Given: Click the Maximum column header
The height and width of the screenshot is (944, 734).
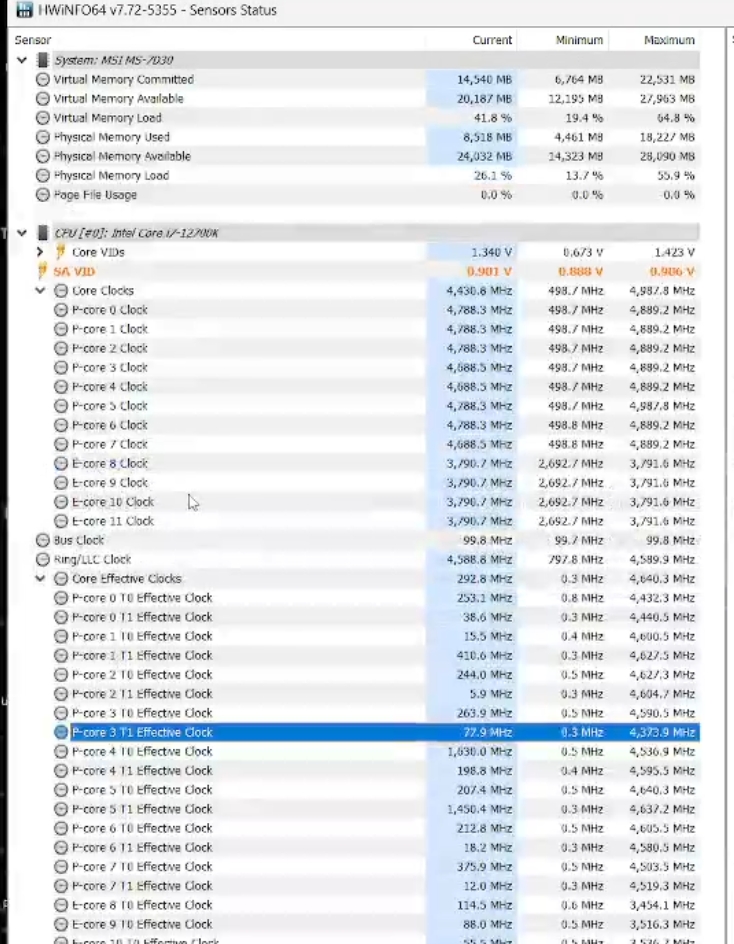Looking at the screenshot, I should (x=669, y=40).
